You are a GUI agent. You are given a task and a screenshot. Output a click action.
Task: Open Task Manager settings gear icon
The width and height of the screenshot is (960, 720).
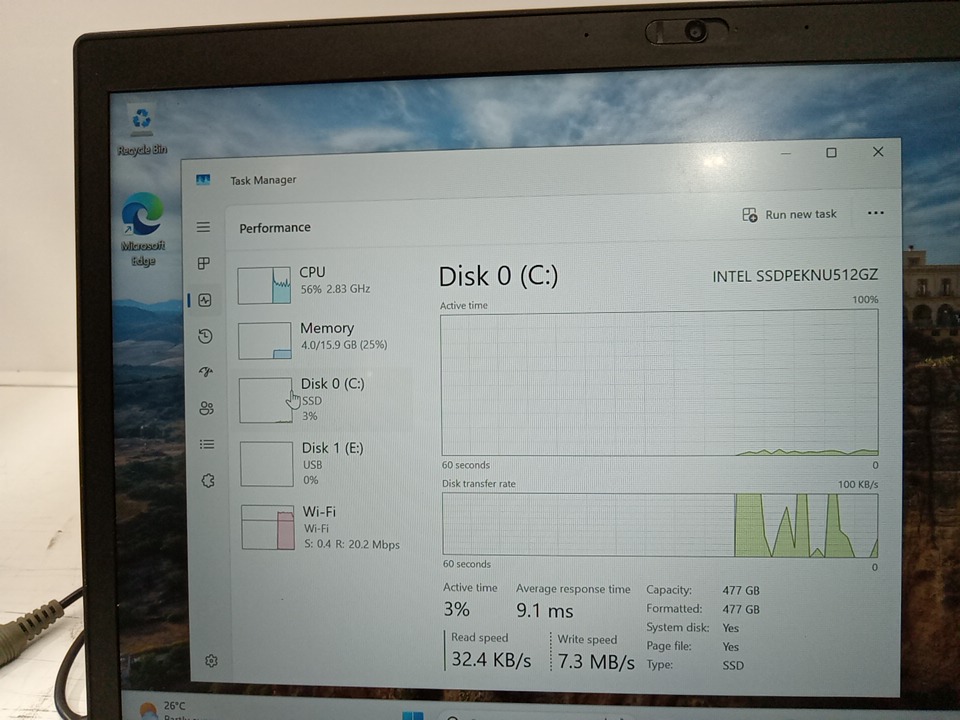pos(211,661)
